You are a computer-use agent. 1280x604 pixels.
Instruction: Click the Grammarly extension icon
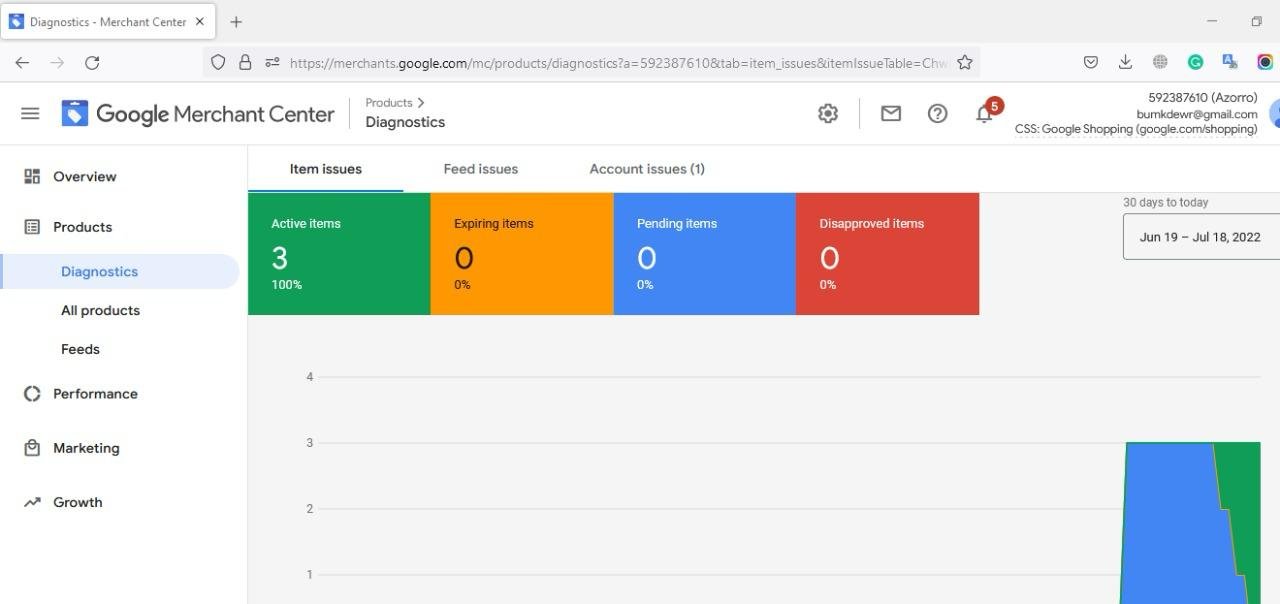(x=1195, y=62)
